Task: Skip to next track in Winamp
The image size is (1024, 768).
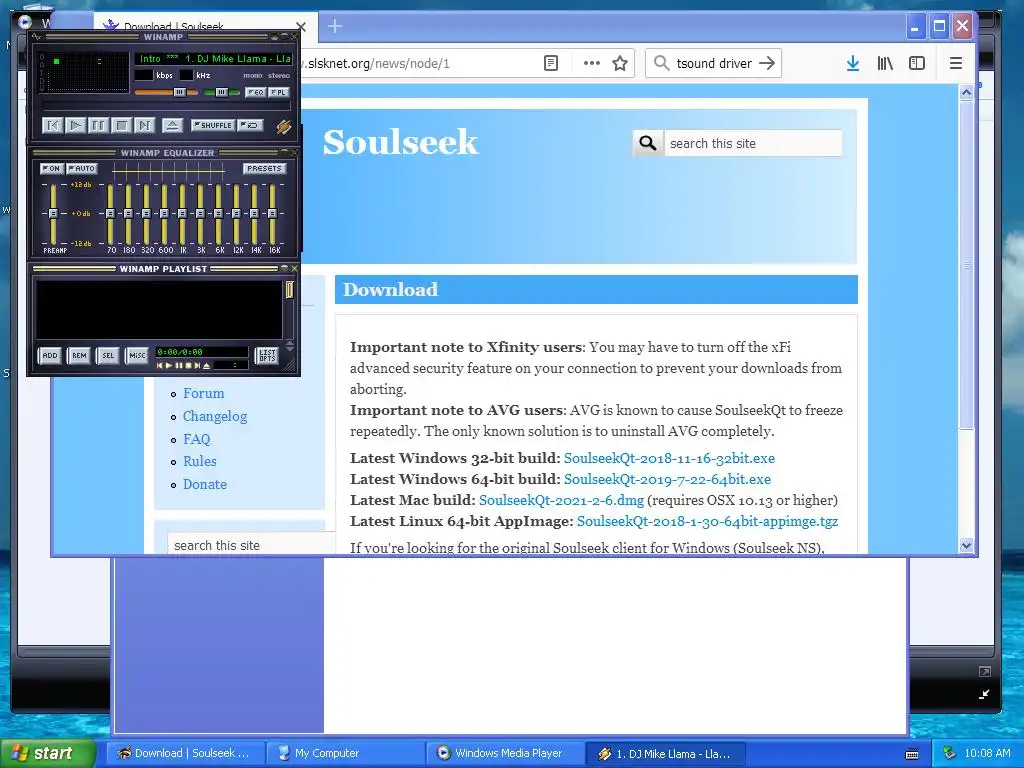Action: (144, 125)
